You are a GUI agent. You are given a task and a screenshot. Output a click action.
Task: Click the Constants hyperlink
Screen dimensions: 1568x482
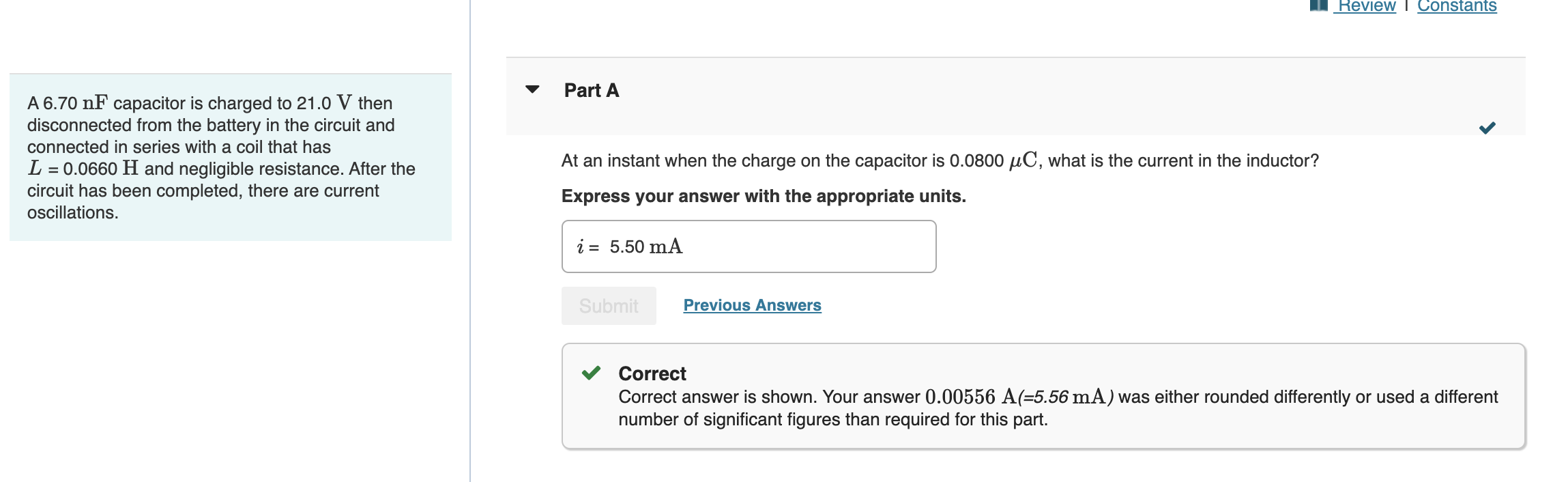click(1456, 5)
